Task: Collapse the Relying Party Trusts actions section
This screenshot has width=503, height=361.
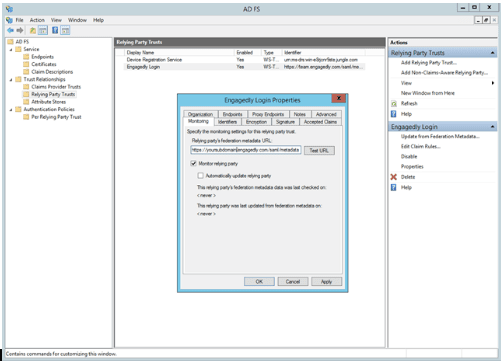Action: coord(492,53)
